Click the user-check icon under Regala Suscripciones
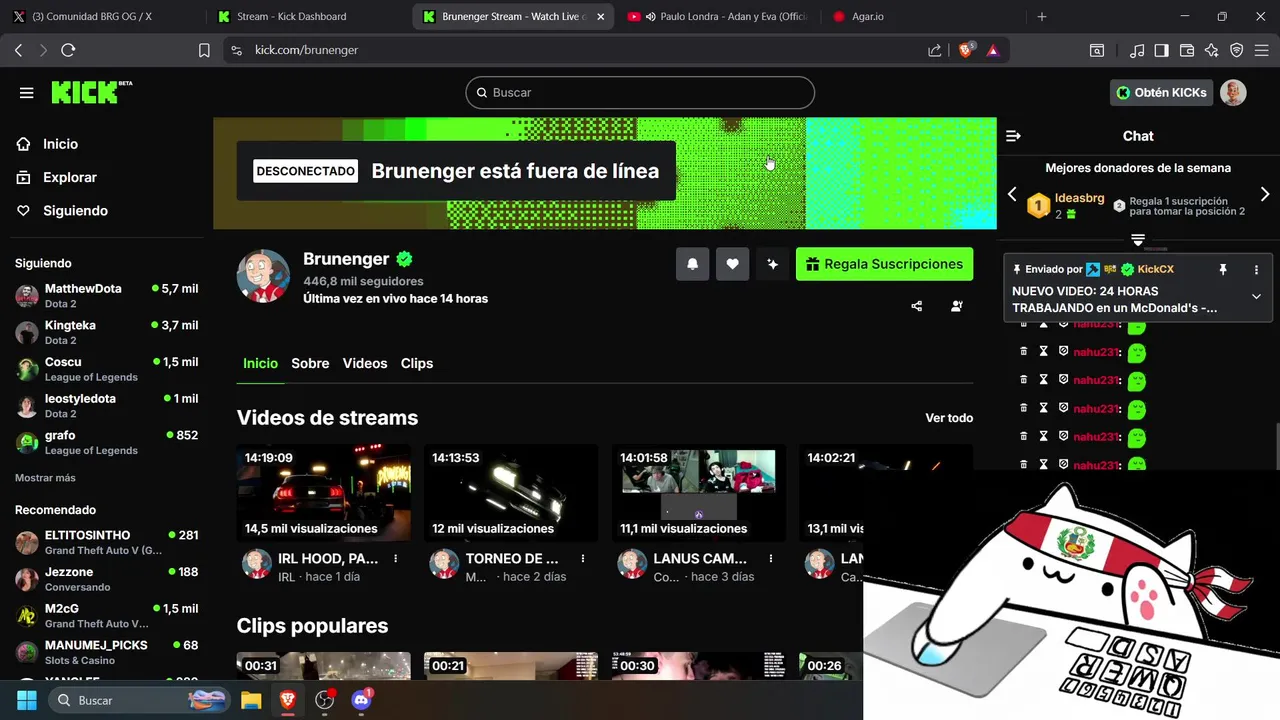Image resolution: width=1280 pixels, height=720 pixels. 957,306
